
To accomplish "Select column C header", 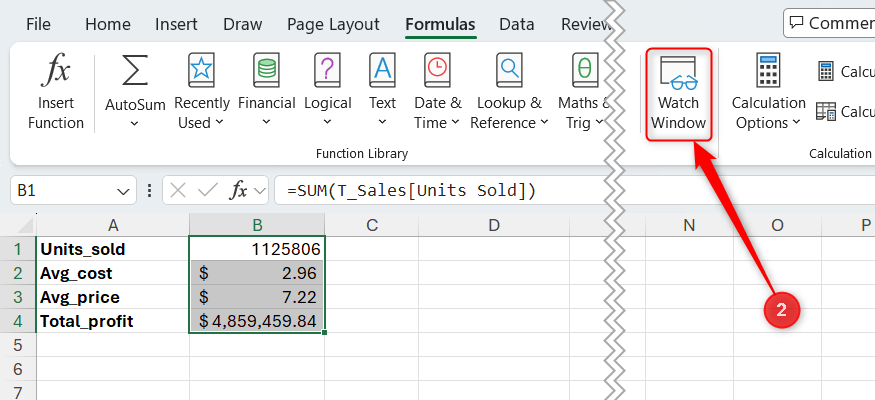I will 372,225.
